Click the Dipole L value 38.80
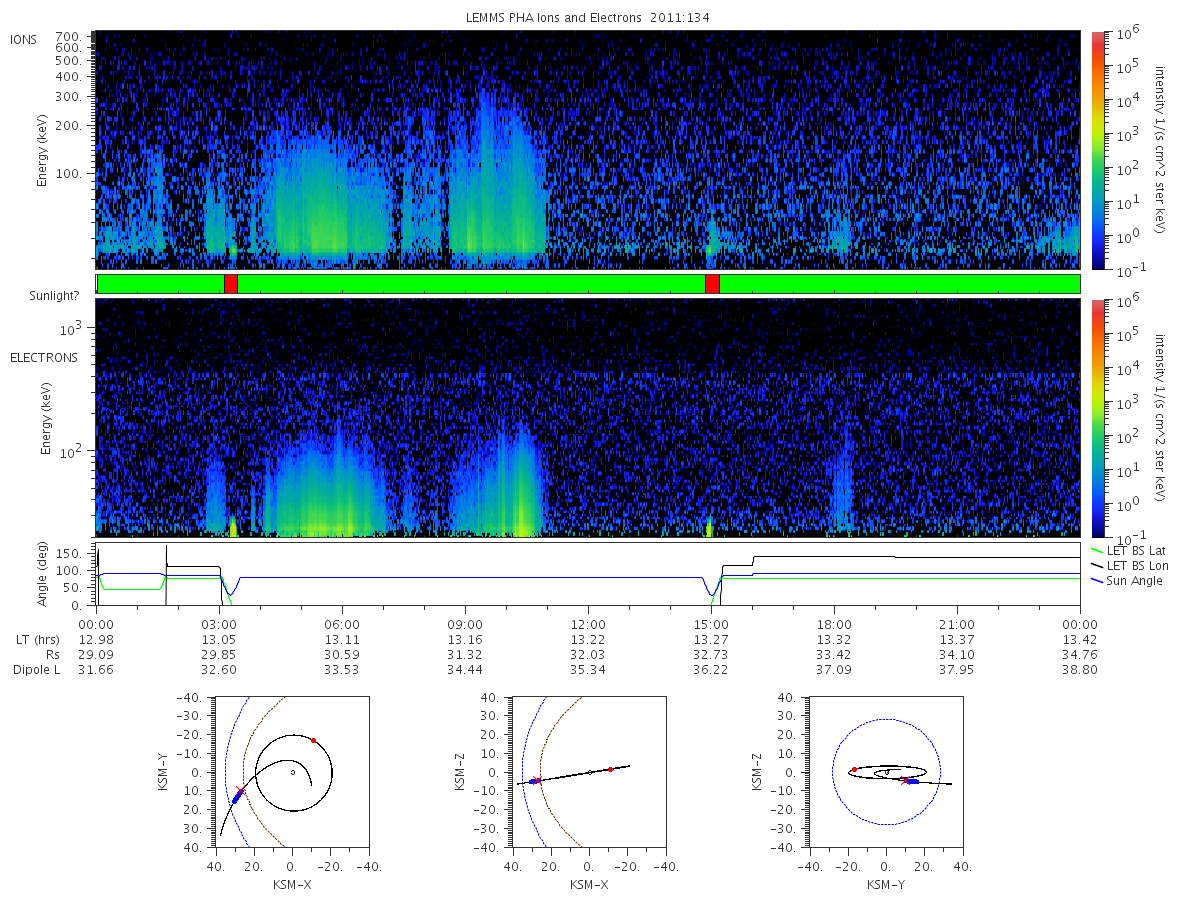This screenshot has height=900, width=1200. (x=1080, y=670)
